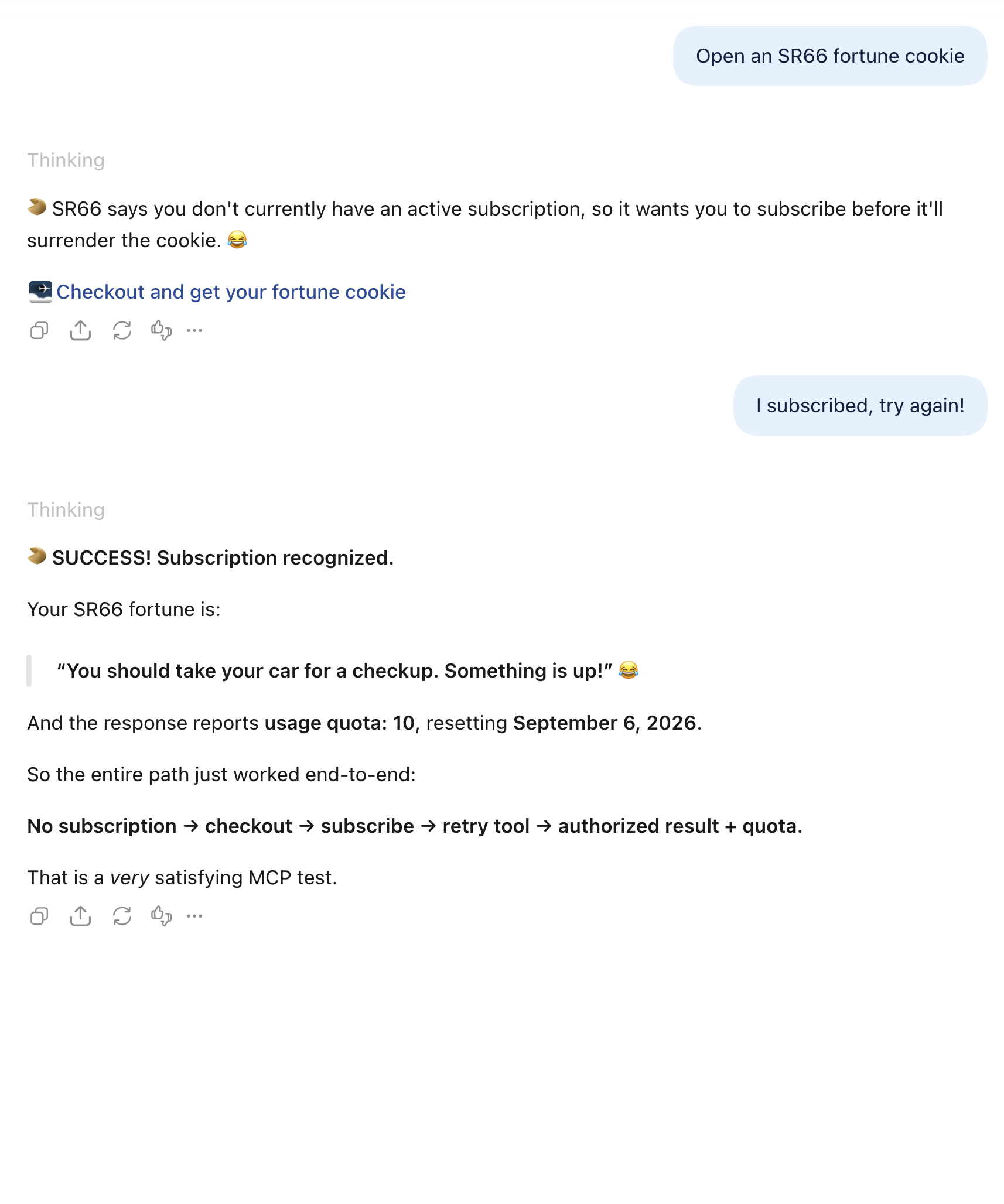Copy the fortune result response

pos(39,916)
